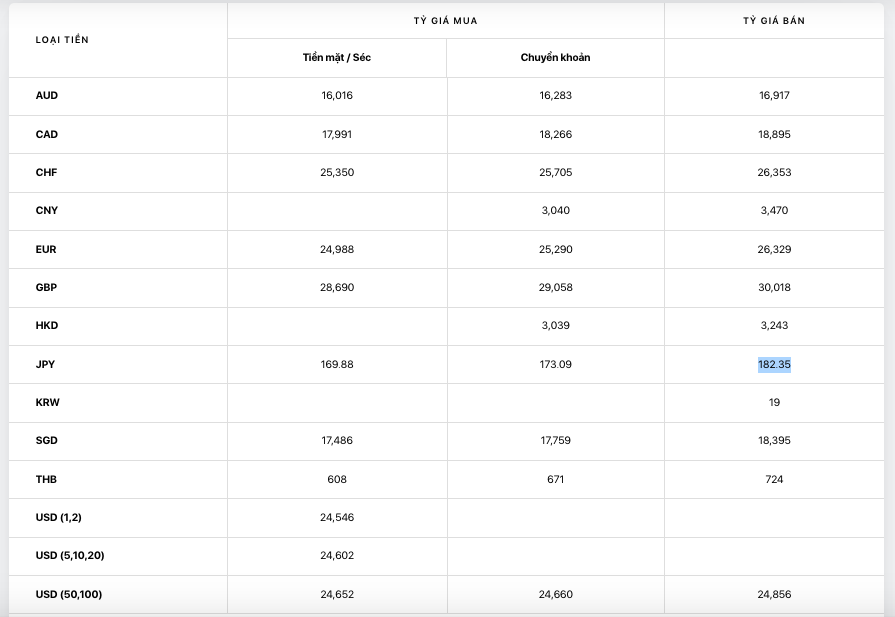Screen dimensions: 895x617
Task: Click the AUD currency row label
Action: pyautogui.click(x=47, y=96)
